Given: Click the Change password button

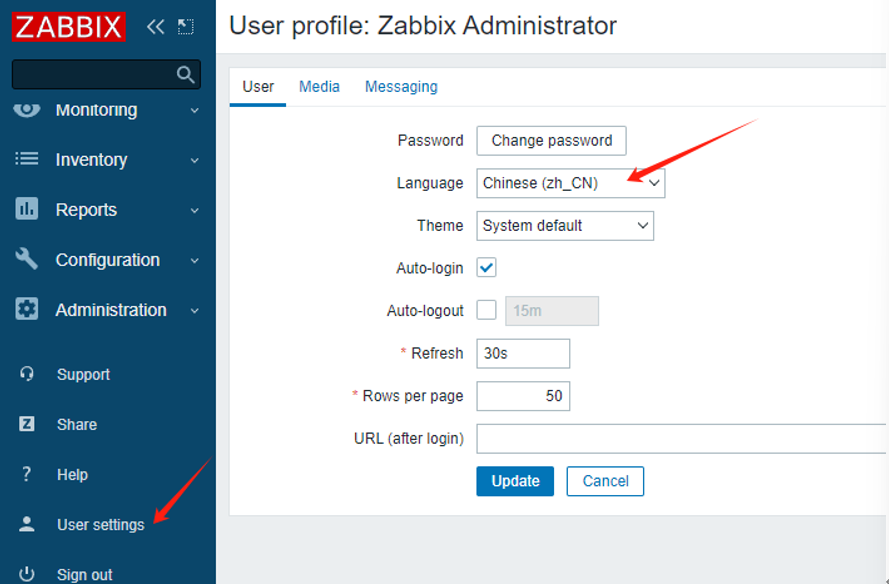Looking at the screenshot, I should pos(551,141).
